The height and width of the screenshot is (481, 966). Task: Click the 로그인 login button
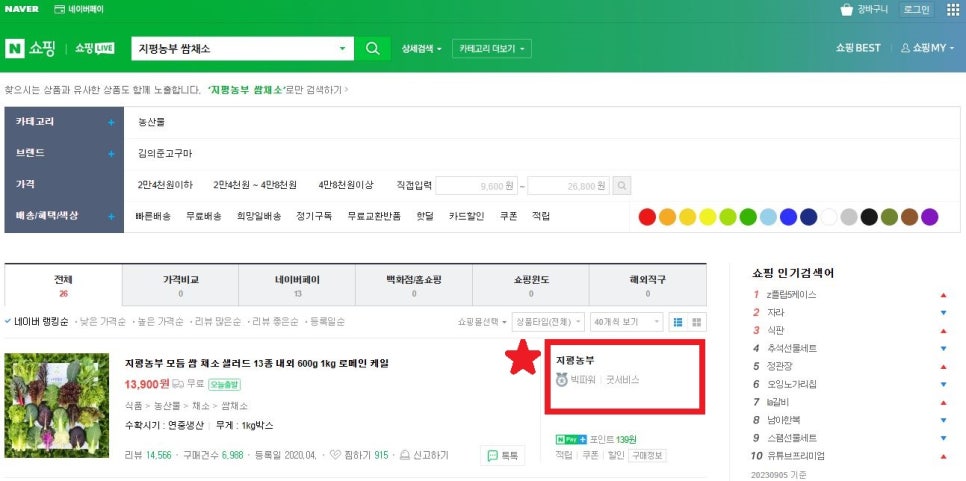[x=916, y=9]
